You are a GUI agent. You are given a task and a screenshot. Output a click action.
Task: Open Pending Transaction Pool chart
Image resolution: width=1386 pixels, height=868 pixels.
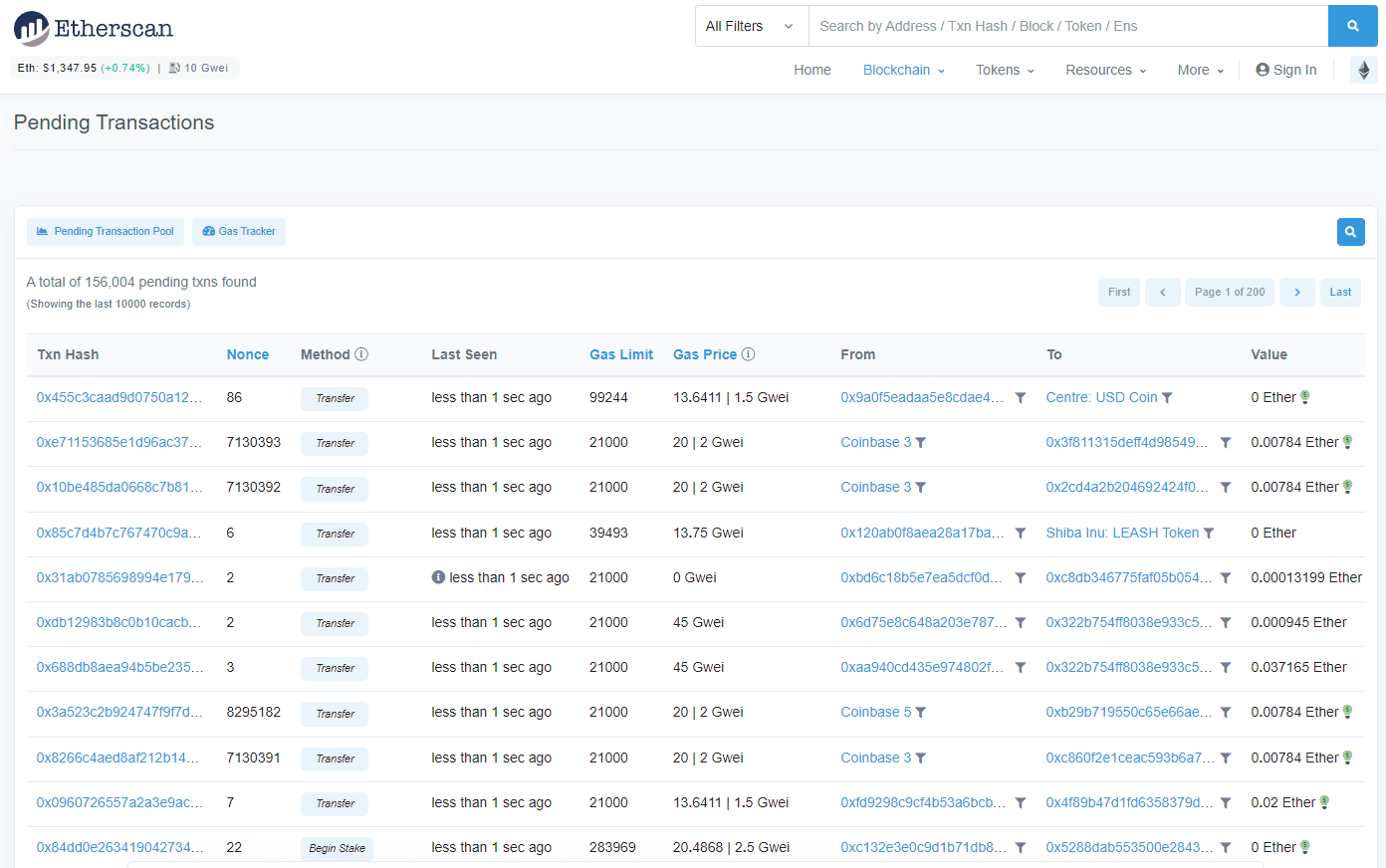tap(106, 232)
